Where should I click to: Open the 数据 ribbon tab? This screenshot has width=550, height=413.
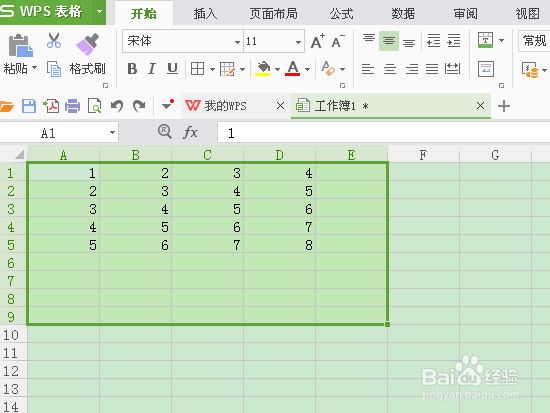point(403,14)
